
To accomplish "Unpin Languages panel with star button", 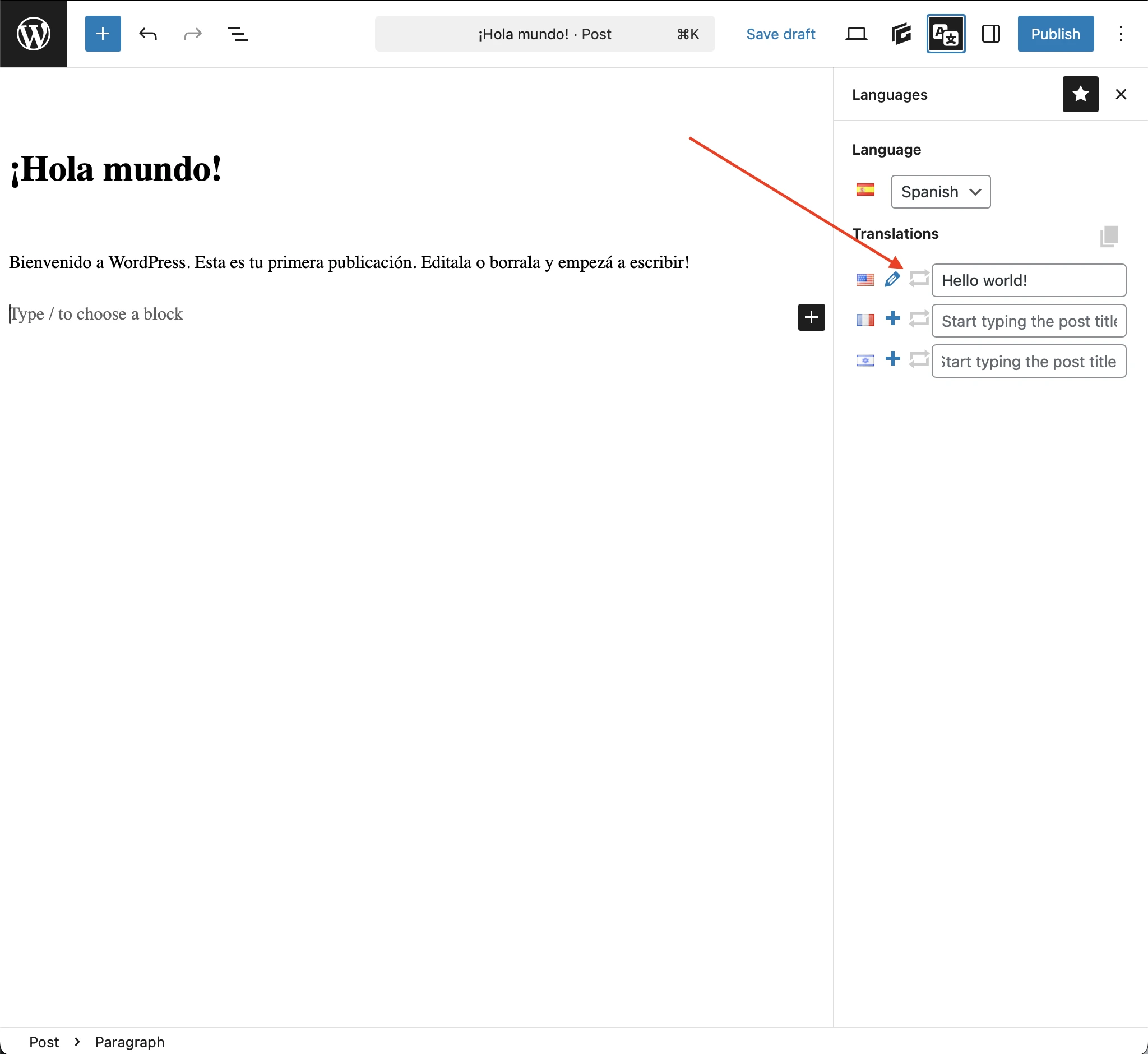I will pos(1080,94).
